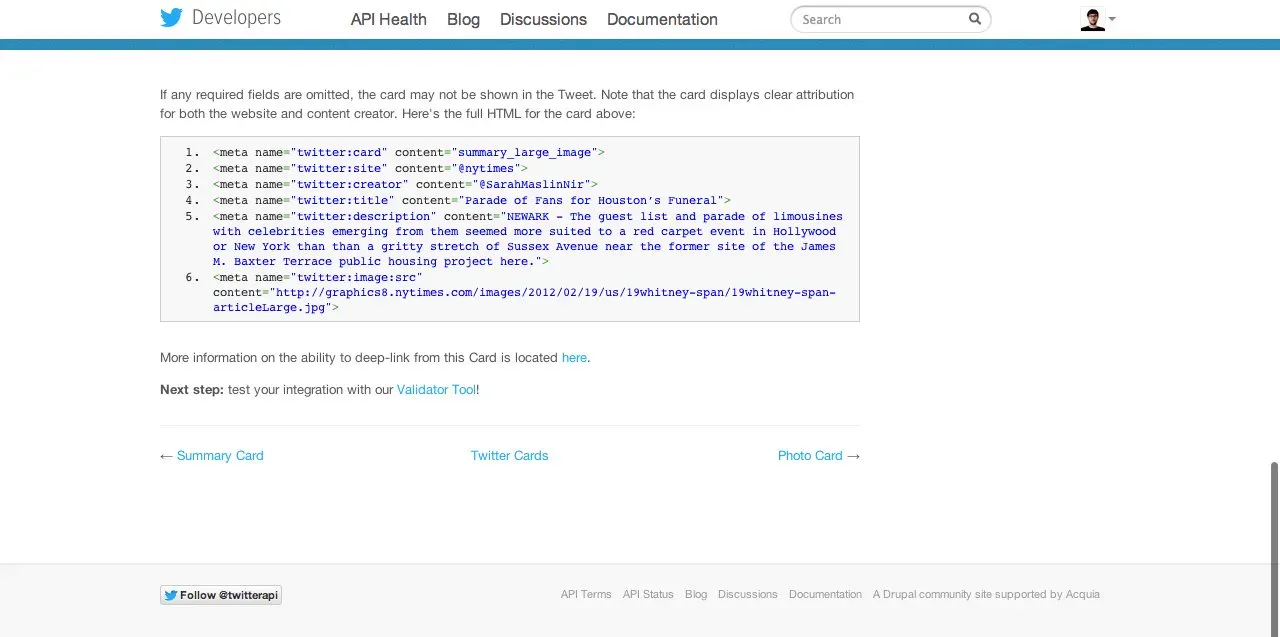Navigate back to Summary Card page
Image resolution: width=1280 pixels, height=637 pixels.
(x=220, y=455)
